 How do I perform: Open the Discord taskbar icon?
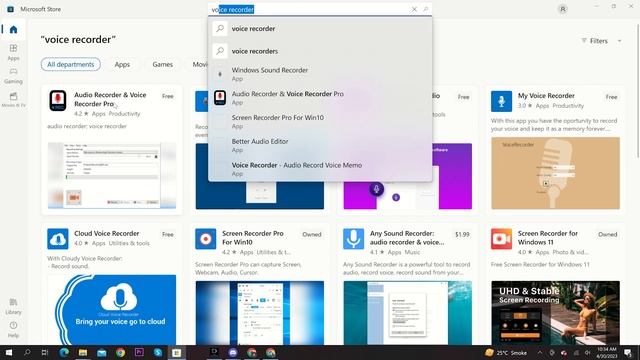pyautogui.click(x=233, y=353)
